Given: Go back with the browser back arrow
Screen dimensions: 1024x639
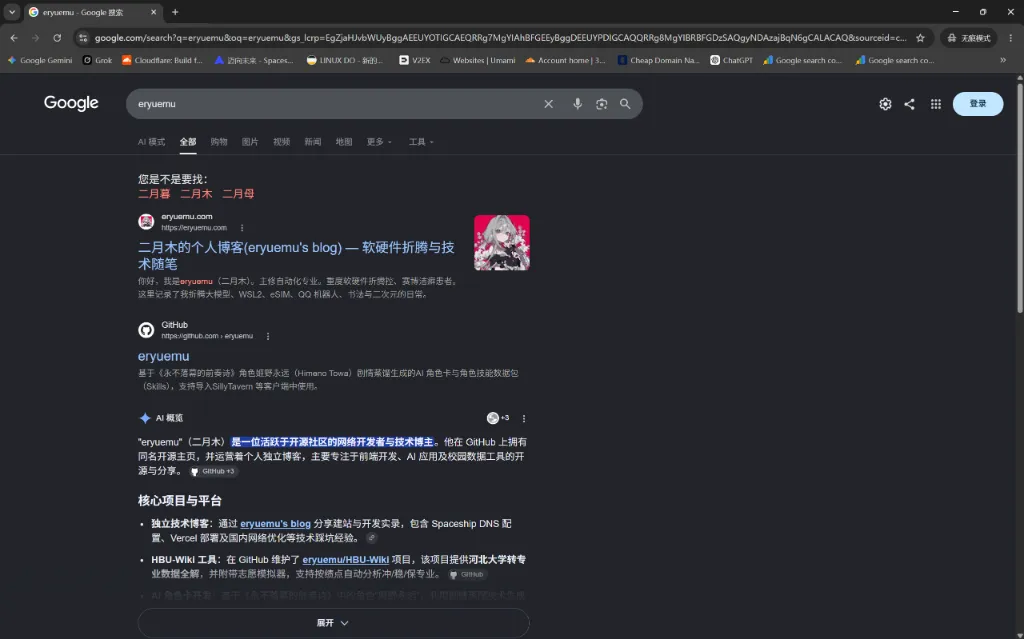Looking at the screenshot, I should pyautogui.click(x=14, y=38).
